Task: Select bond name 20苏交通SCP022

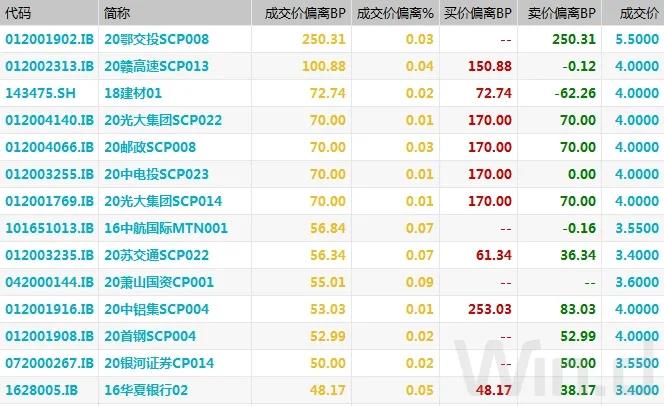Action: click(x=156, y=255)
